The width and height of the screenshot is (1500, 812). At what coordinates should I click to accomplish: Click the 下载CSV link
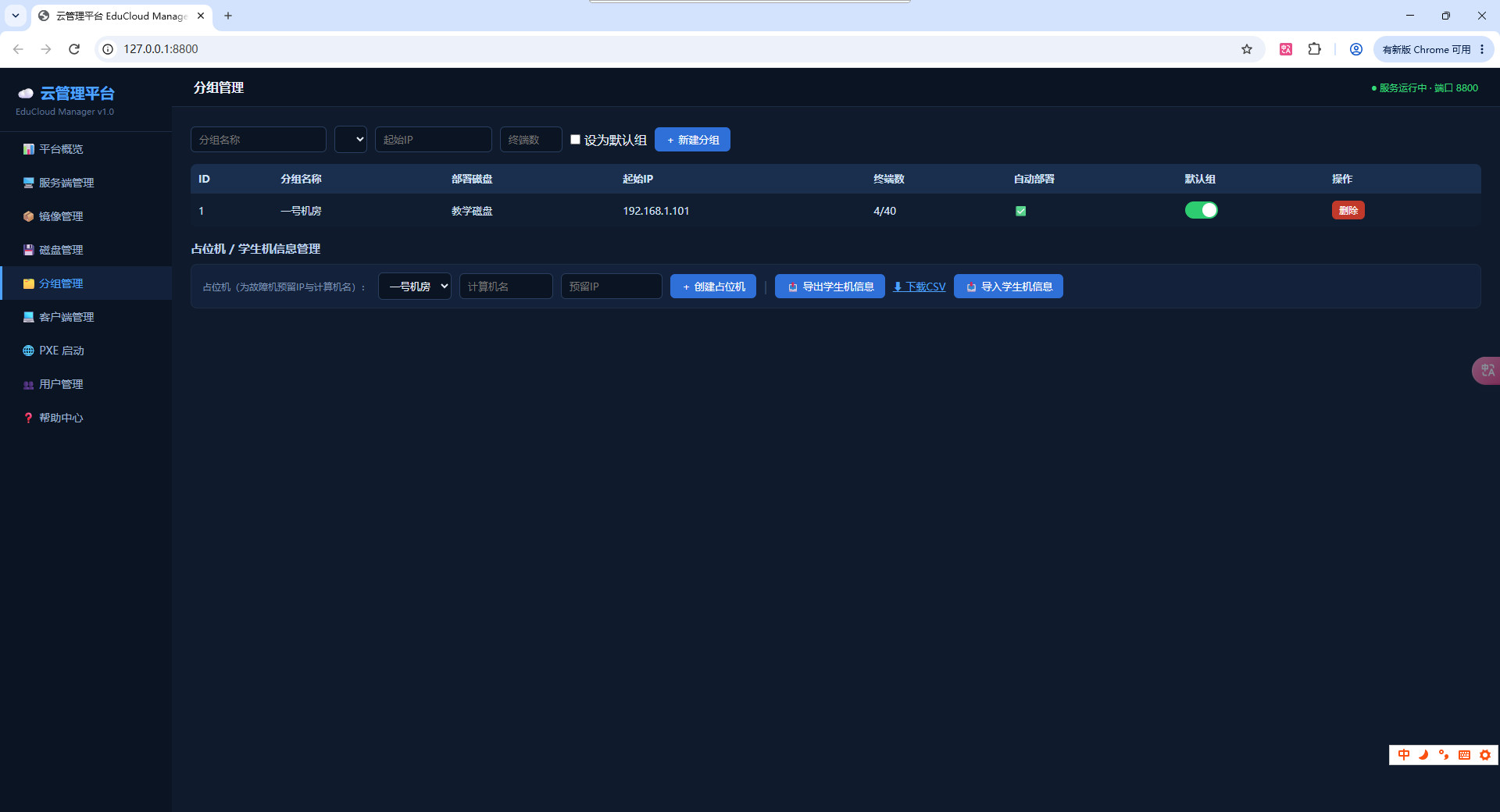pyautogui.click(x=920, y=287)
